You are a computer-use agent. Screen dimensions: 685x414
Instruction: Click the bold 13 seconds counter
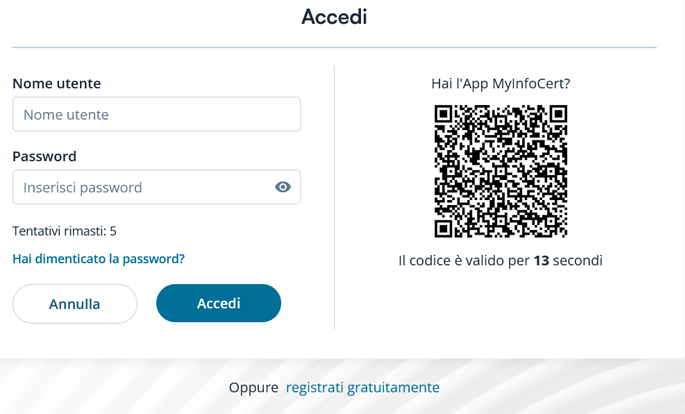541,260
